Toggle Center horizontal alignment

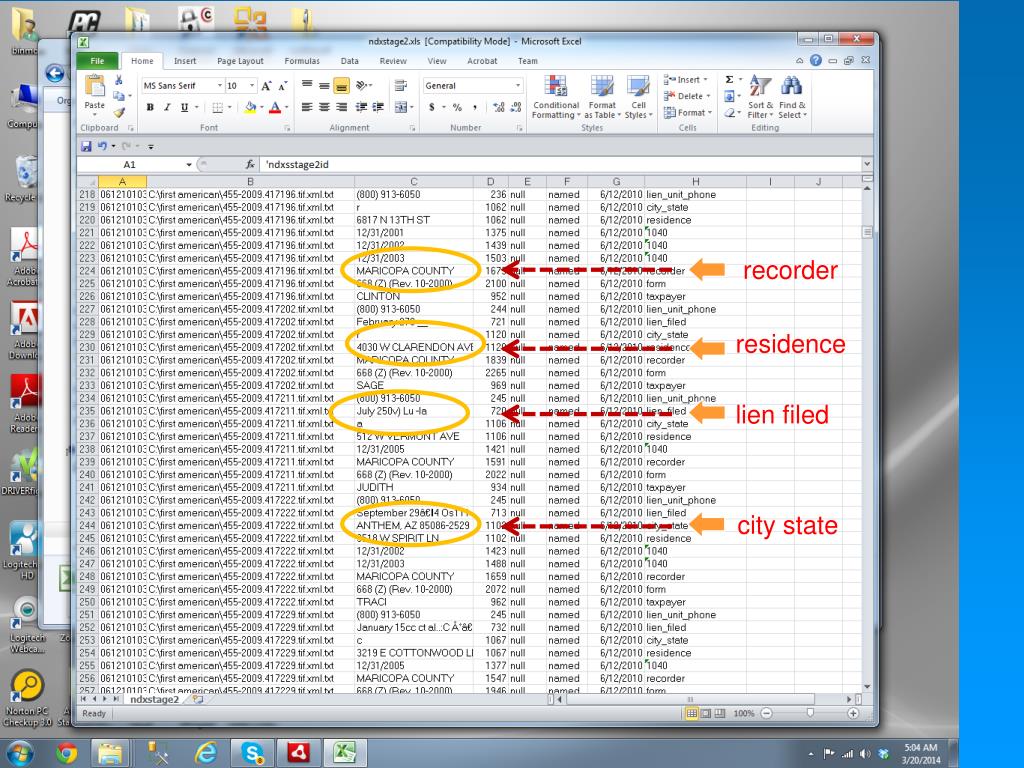(x=324, y=107)
